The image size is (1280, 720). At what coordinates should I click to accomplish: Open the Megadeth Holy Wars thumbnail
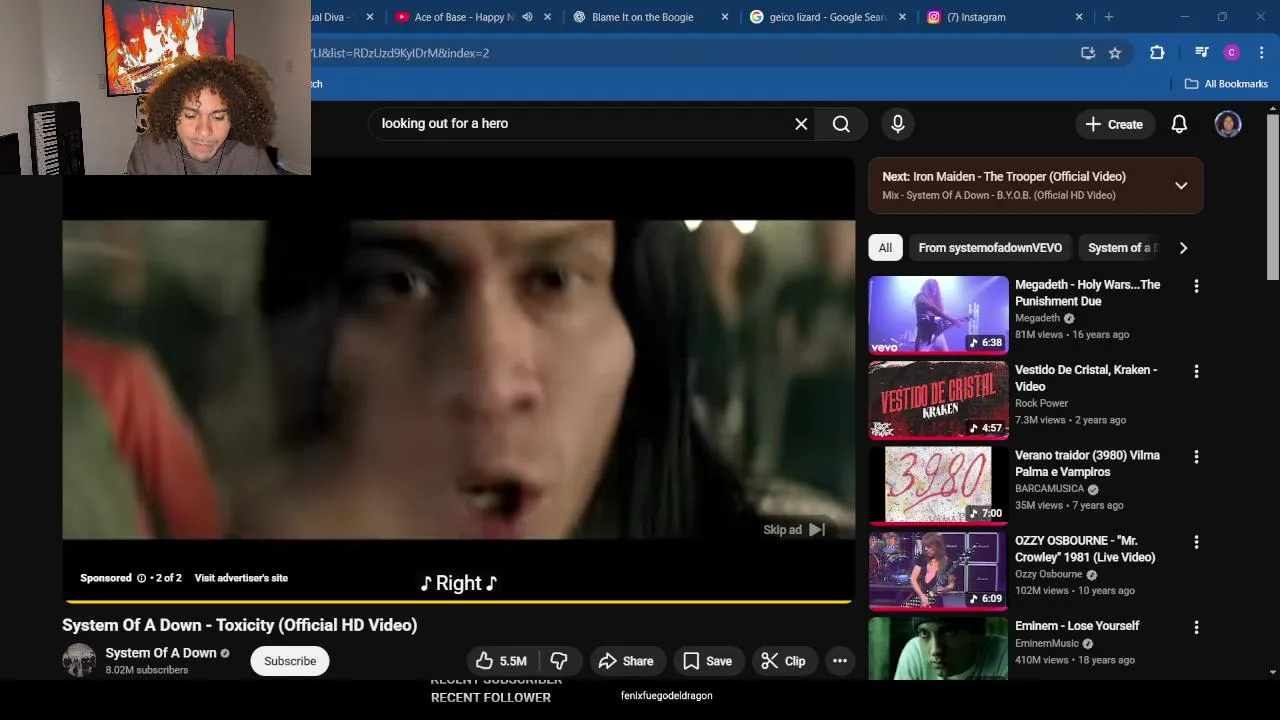tap(938, 315)
